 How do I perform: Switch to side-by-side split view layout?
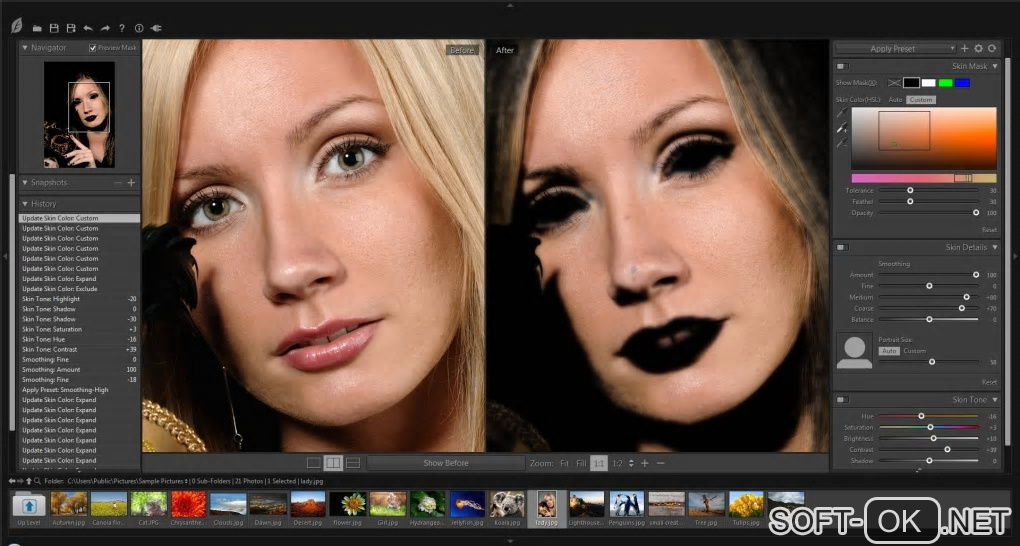(333, 463)
